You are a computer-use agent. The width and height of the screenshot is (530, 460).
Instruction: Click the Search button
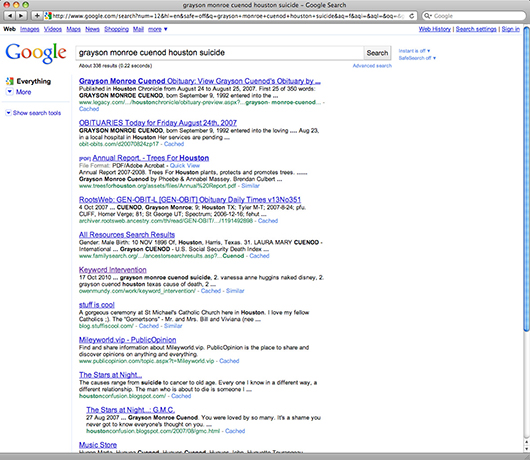tap(377, 53)
